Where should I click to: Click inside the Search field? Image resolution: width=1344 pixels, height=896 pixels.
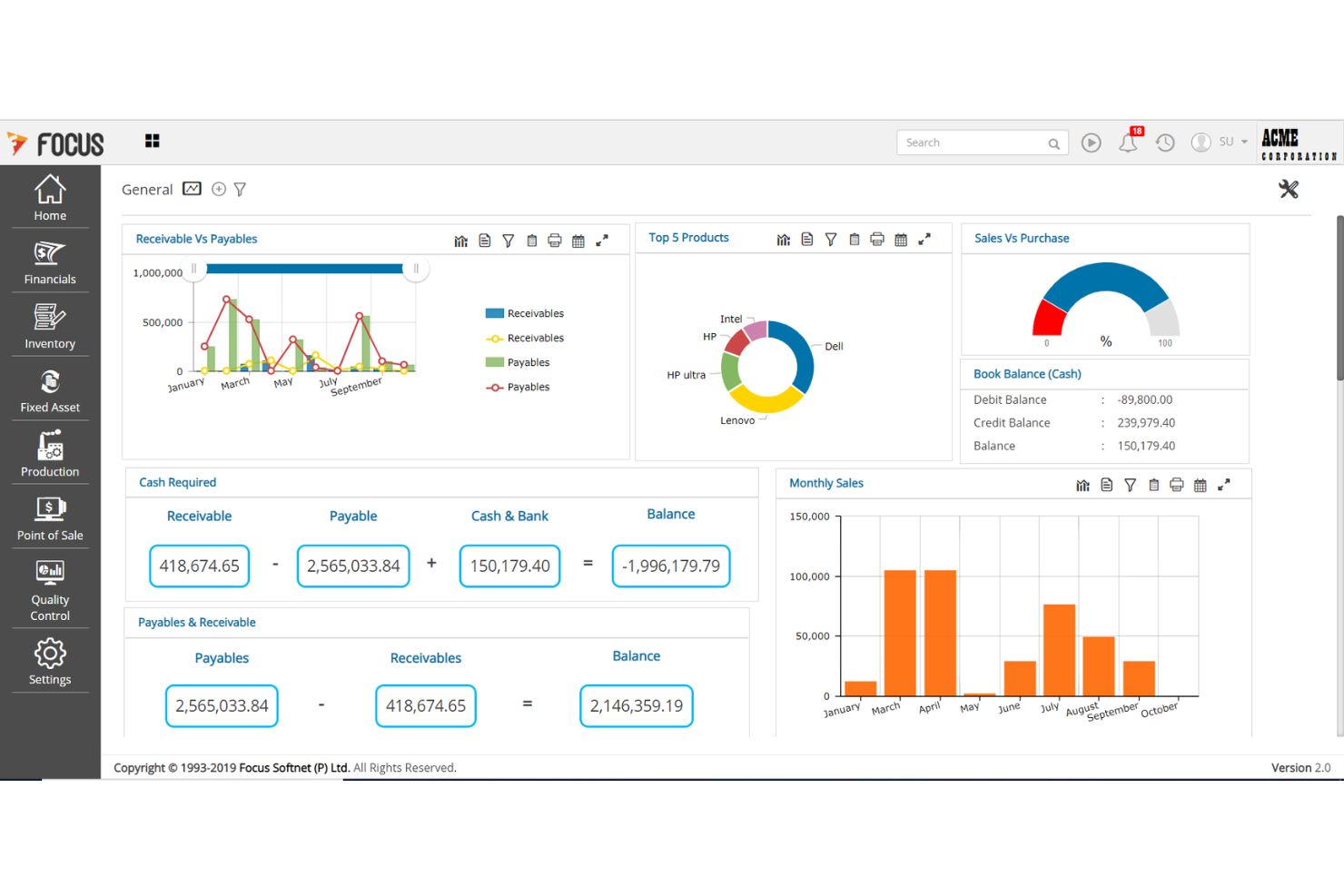pyautogui.click(x=972, y=143)
